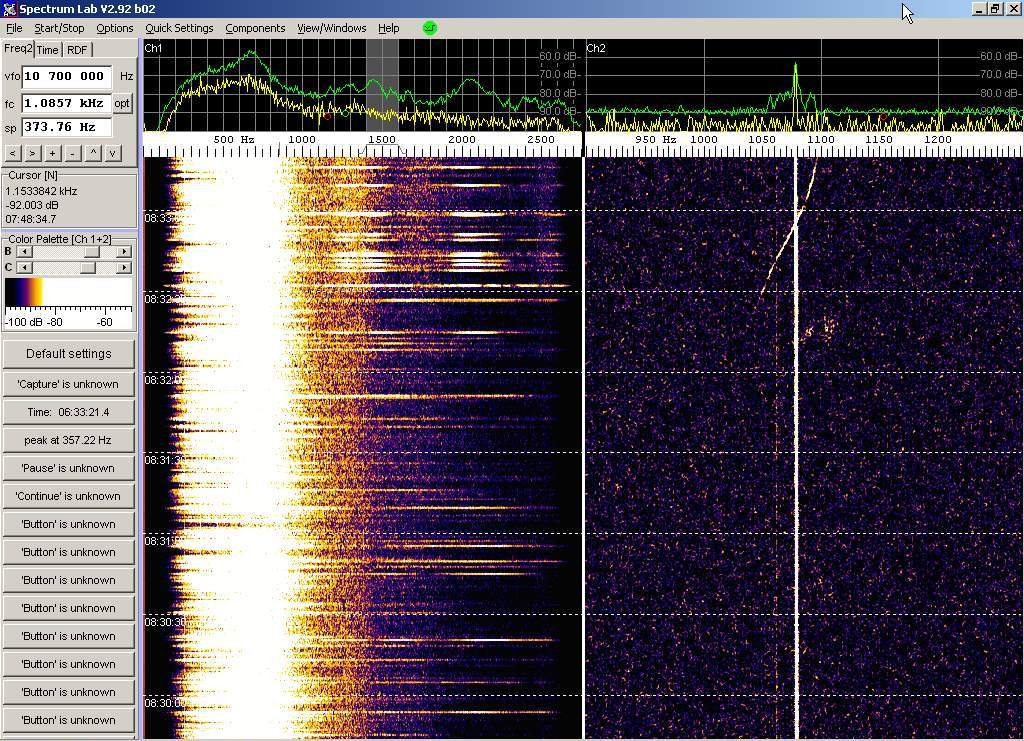This screenshot has width=1024, height=741.
Task: Open the fc 'opt' options button
Action: 122,103
